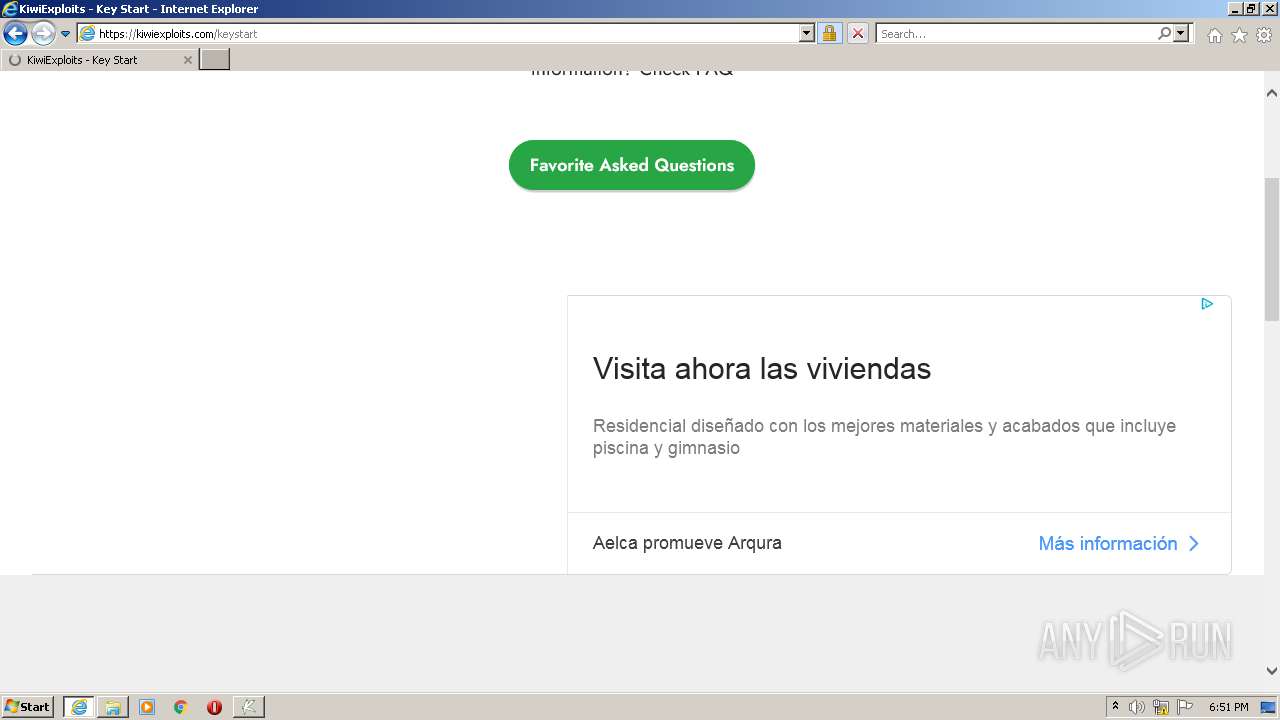Click Aelca promueve Arqura advertiser text

click(687, 543)
